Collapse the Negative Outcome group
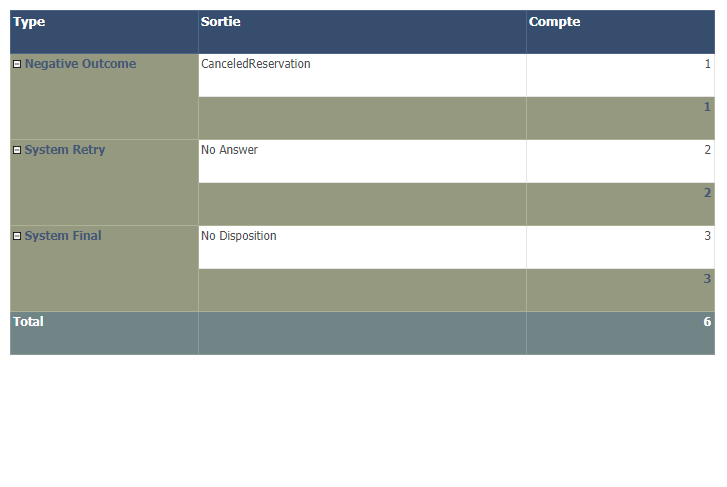The height and width of the screenshot is (487, 727). [17, 64]
